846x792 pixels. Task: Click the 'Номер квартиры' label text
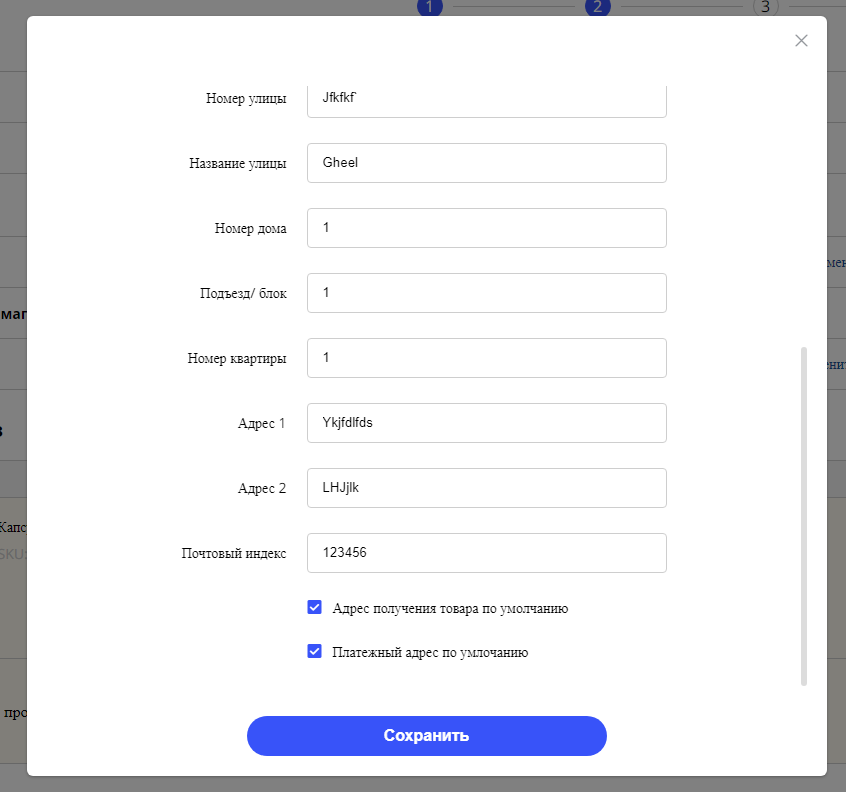click(237, 358)
